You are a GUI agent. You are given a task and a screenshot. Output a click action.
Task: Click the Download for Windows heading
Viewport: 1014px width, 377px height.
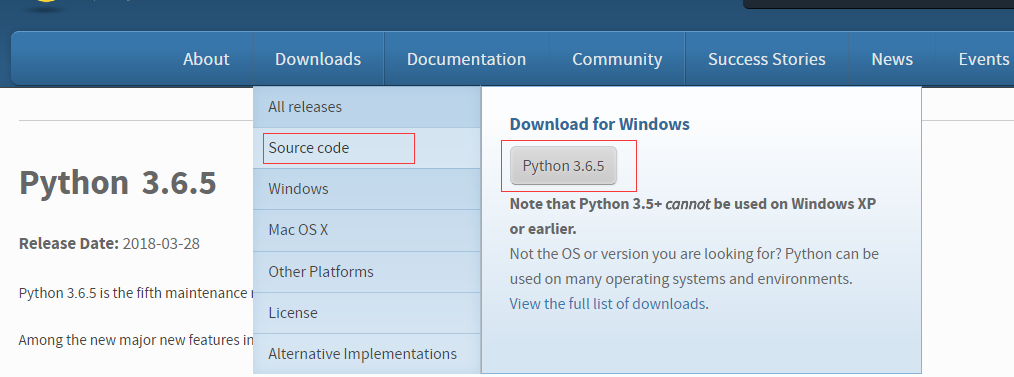coord(599,124)
